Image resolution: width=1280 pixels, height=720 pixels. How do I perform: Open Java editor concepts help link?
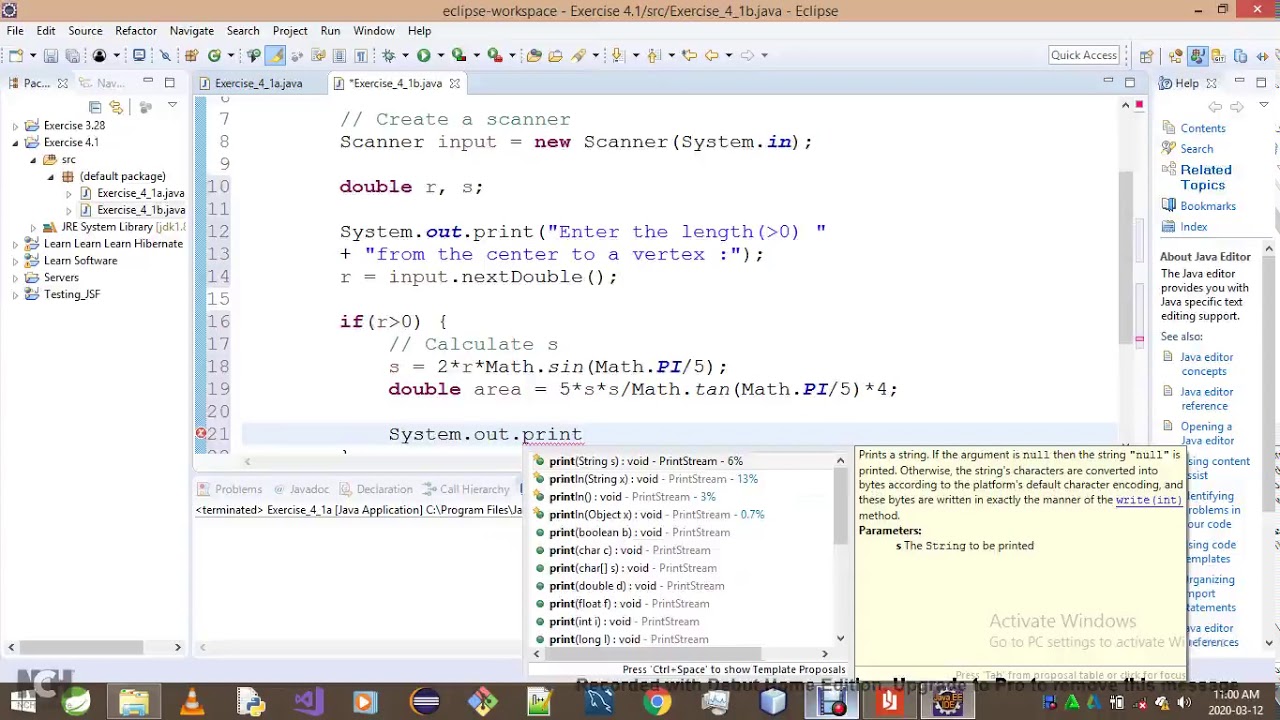[1206, 364]
